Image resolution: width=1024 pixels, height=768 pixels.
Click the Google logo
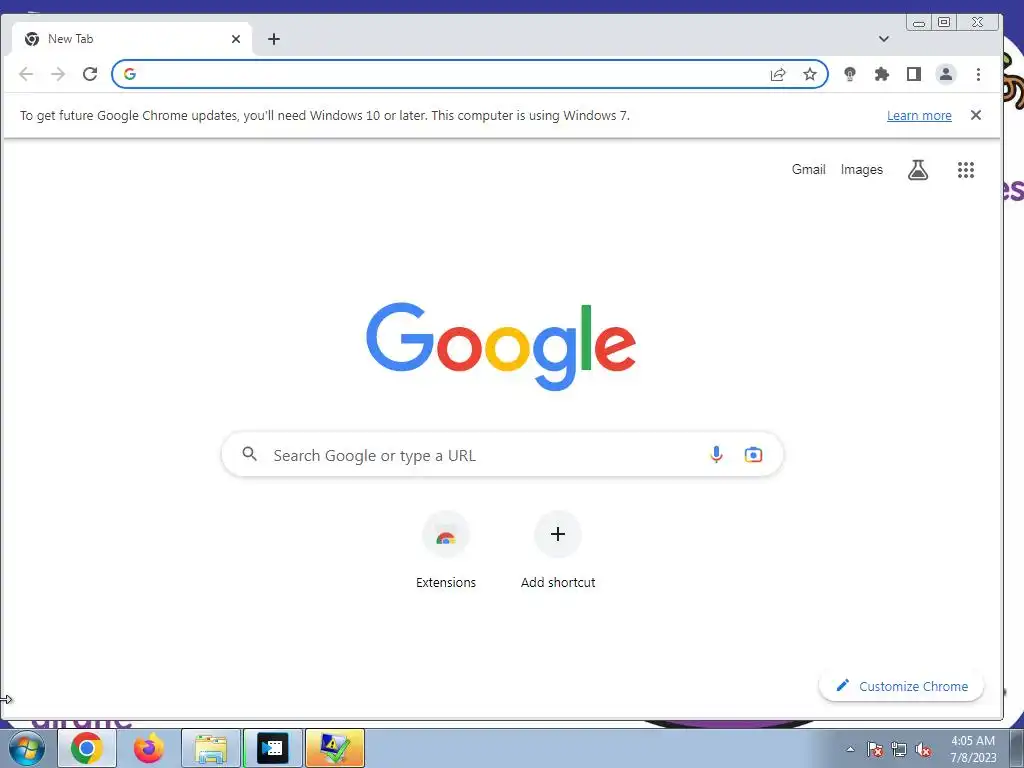click(501, 345)
